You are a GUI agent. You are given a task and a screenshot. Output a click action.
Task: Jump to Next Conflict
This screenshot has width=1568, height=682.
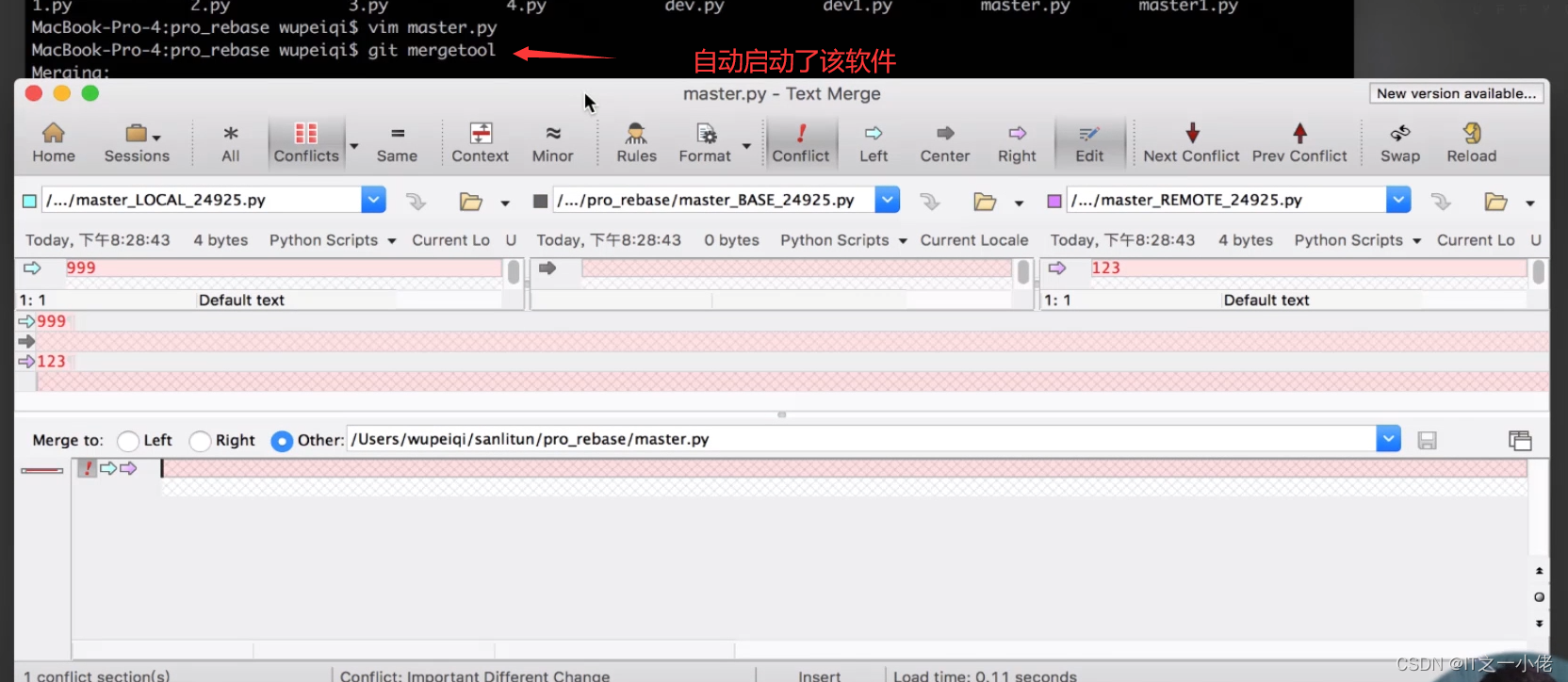tap(1192, 143)
